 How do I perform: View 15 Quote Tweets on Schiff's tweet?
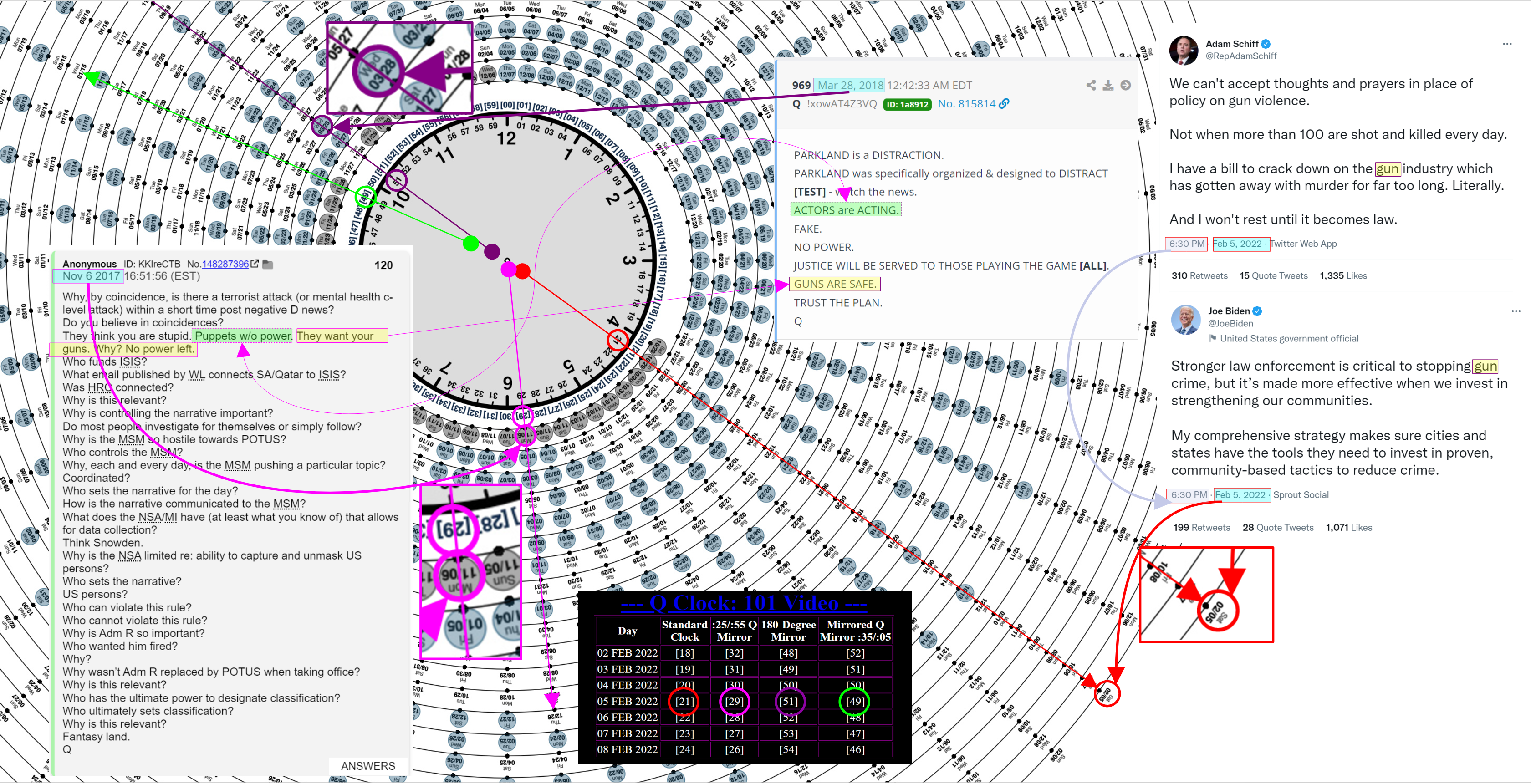coord(1273,276)
